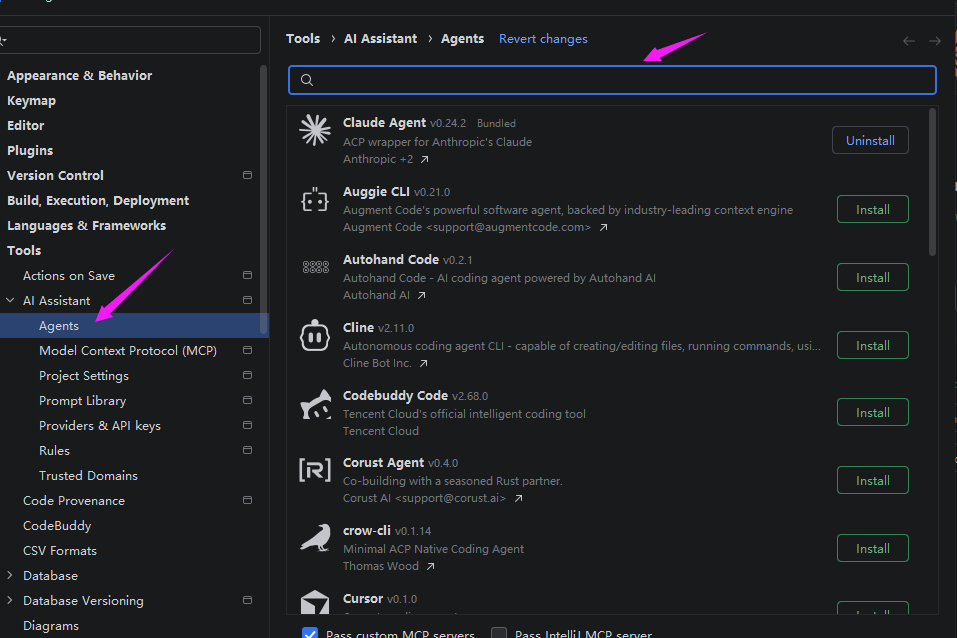Screen dimensions: 957x638
Task: Open Plugins settings section
Action: [x=30, y=151]
